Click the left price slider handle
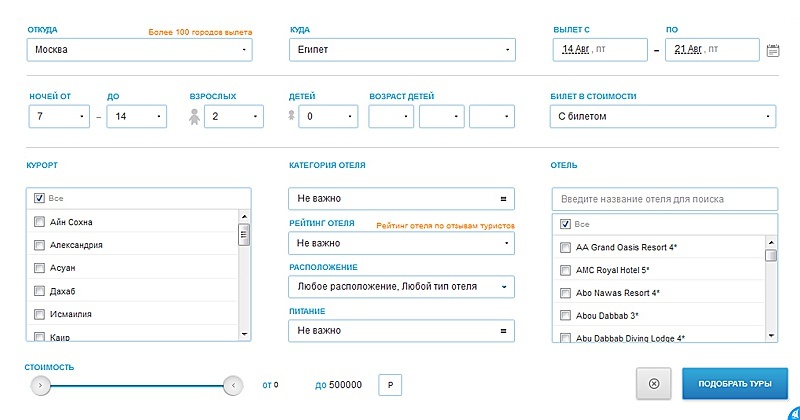 click(41, 385)
